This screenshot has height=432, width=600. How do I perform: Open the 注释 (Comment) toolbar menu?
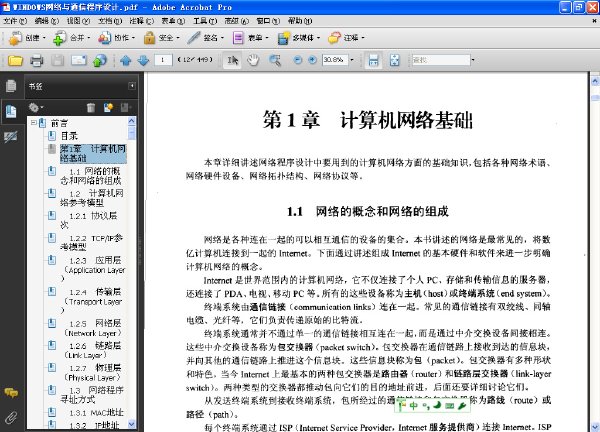(x=346, y=38)
